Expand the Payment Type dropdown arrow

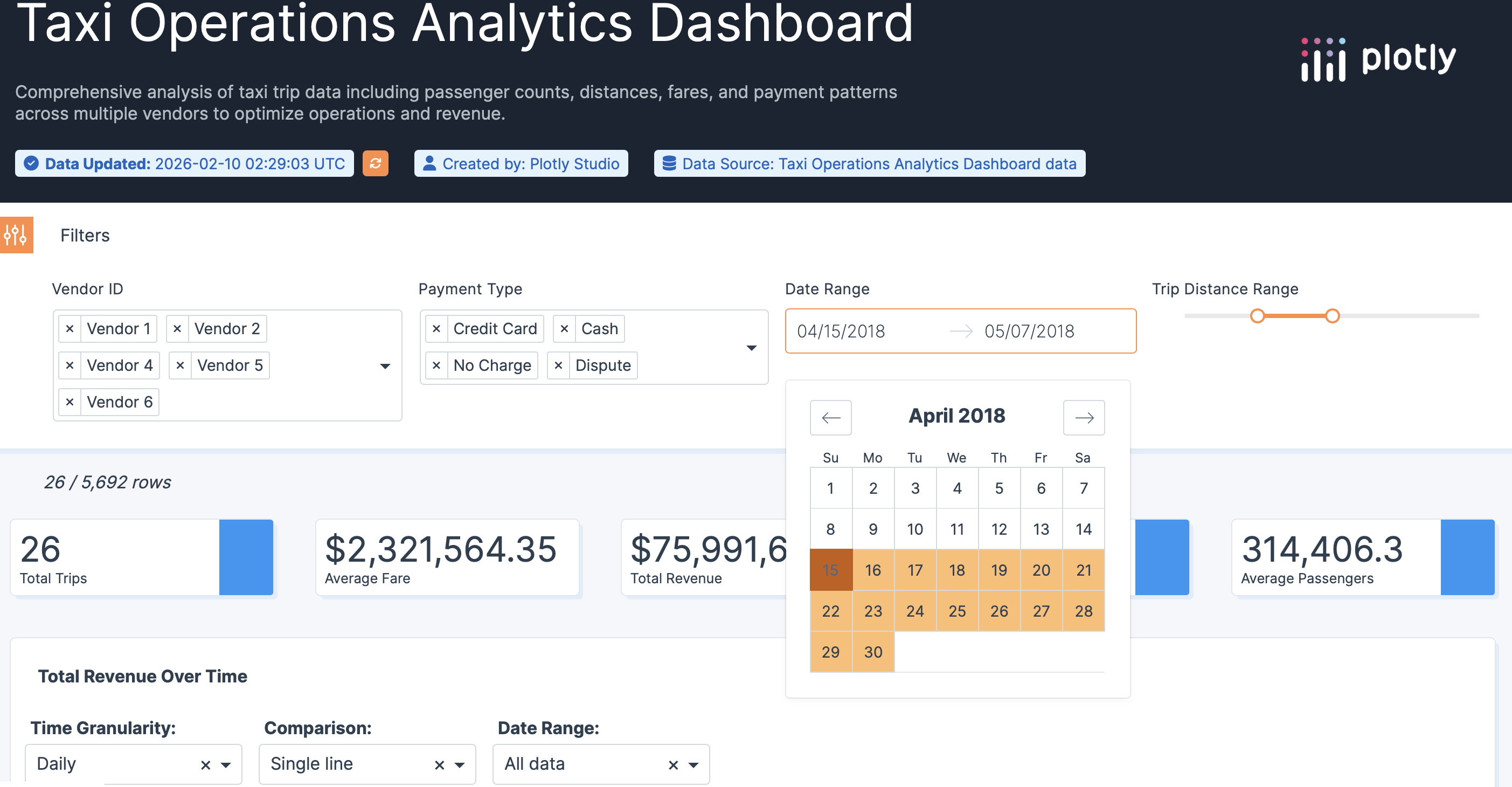[x=751, y=348]
